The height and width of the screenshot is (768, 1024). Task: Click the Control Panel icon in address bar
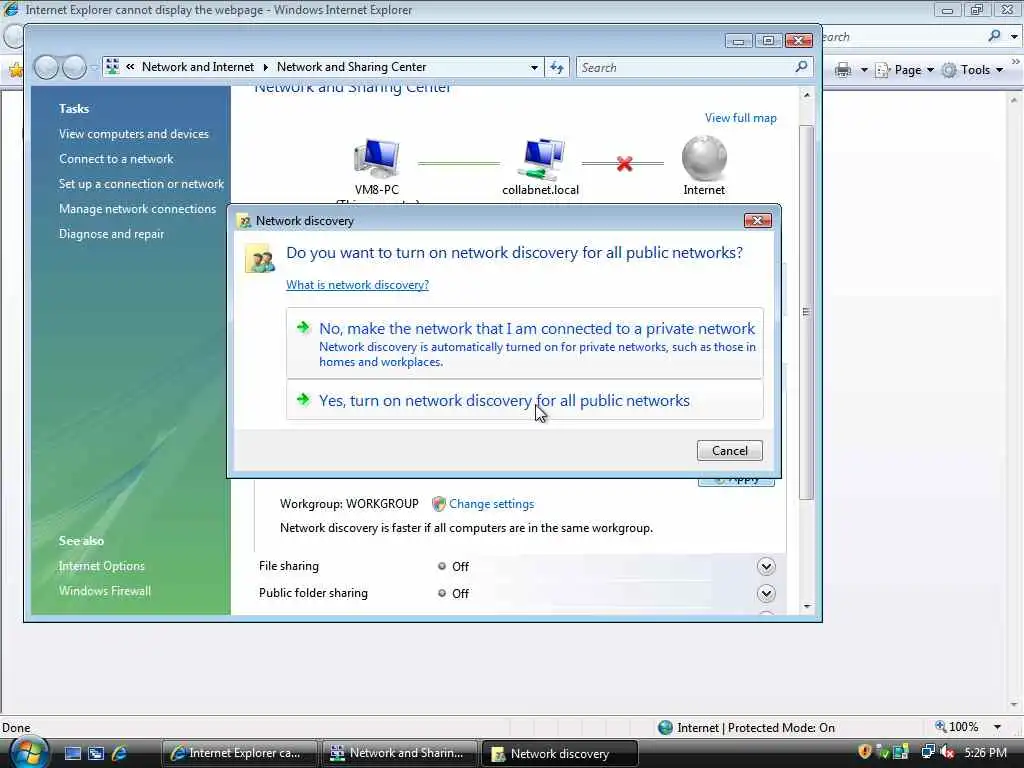112,67
